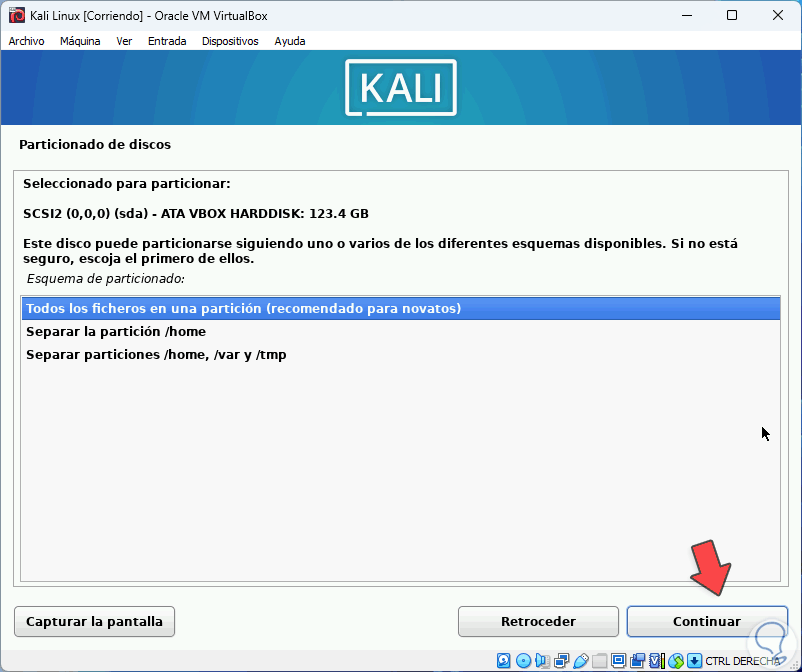Click the display settings status icon
The width and height of the screenshot is (802, 672).
(618, 660)
